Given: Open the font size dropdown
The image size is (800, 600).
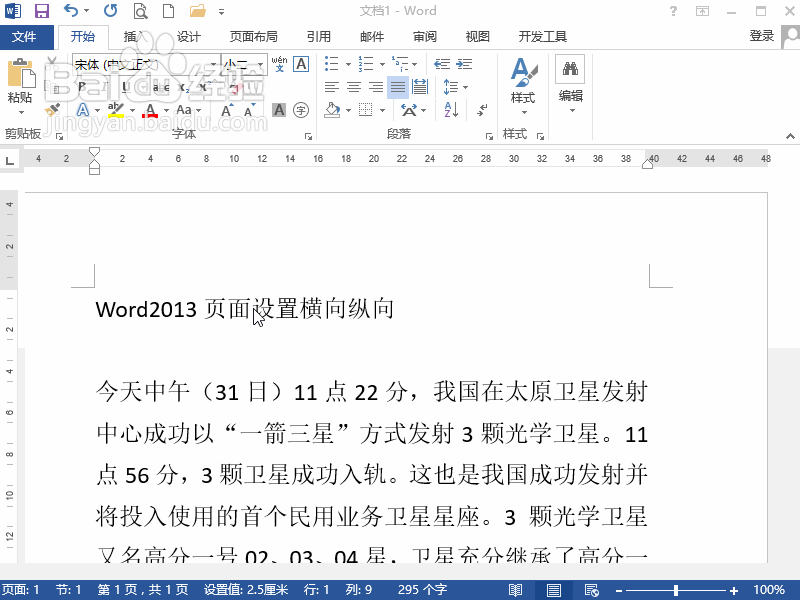Looking at the screenshot, I should (261, 62).
